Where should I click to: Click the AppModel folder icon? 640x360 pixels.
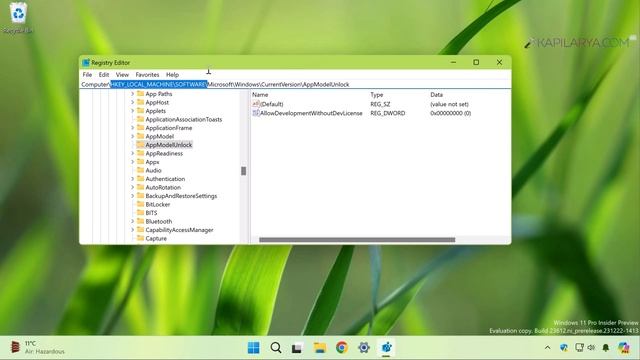[x=140, y=136]
